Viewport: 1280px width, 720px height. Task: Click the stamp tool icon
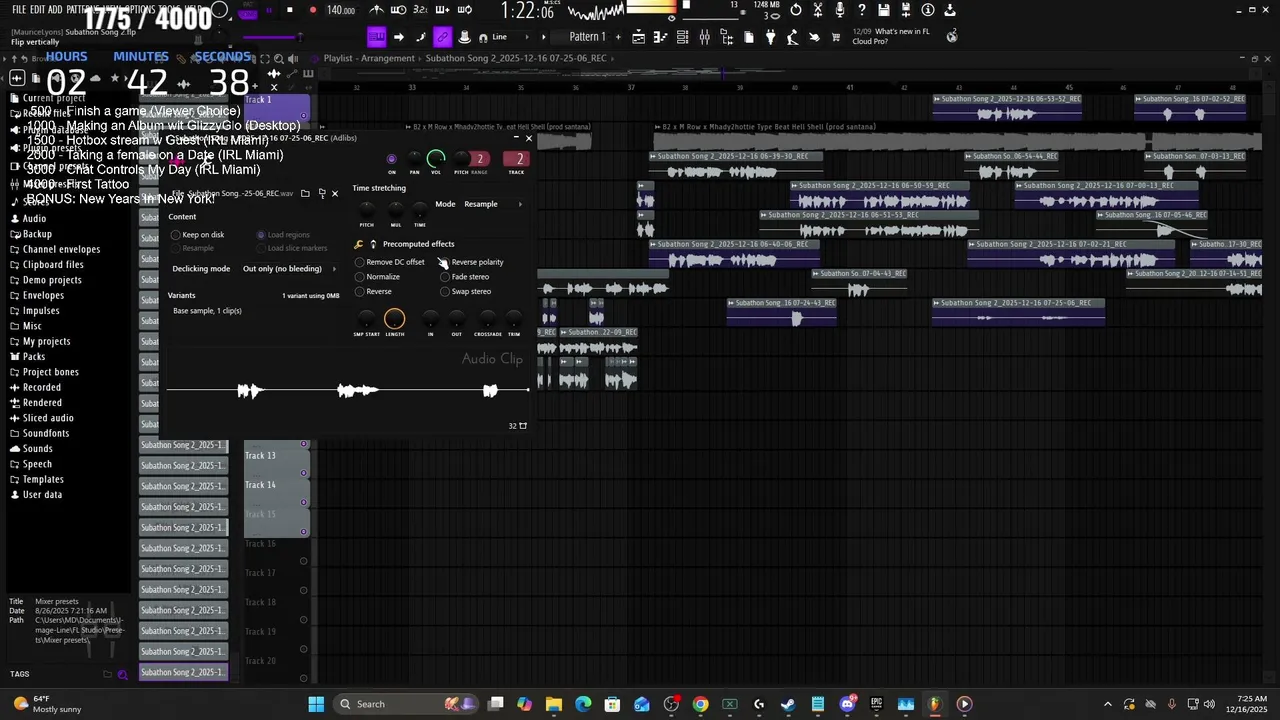point(464,37)
